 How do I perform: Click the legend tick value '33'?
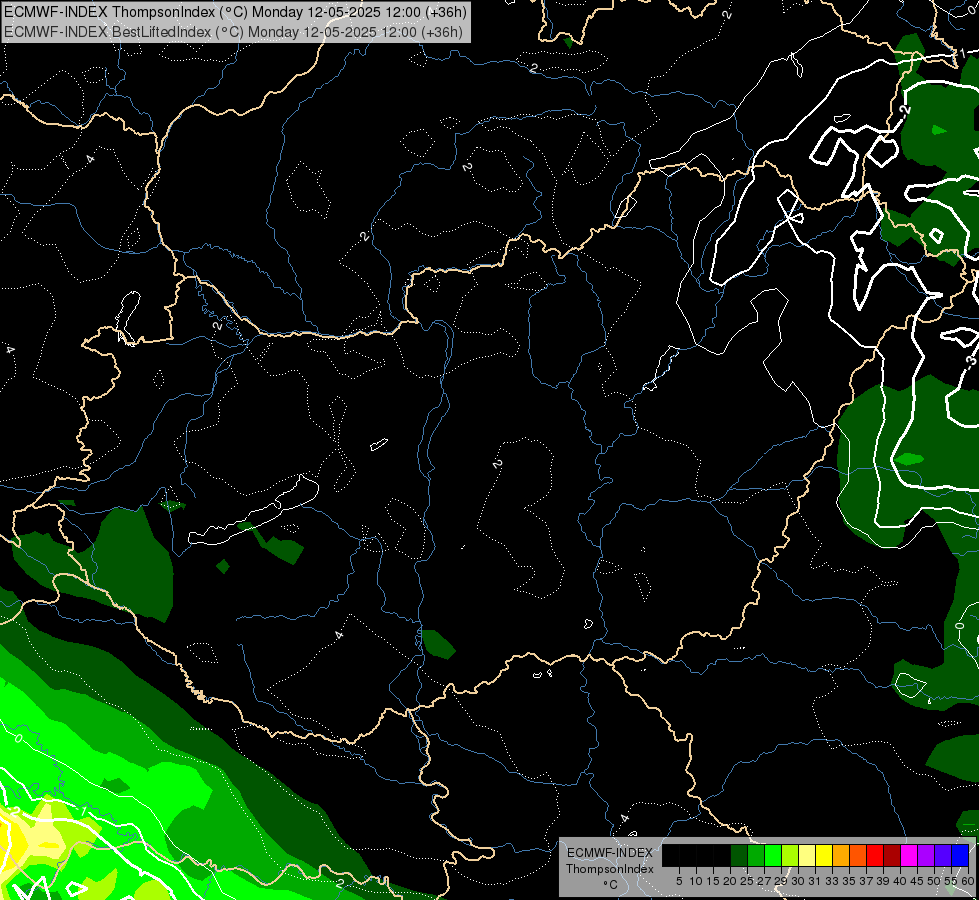833,881
